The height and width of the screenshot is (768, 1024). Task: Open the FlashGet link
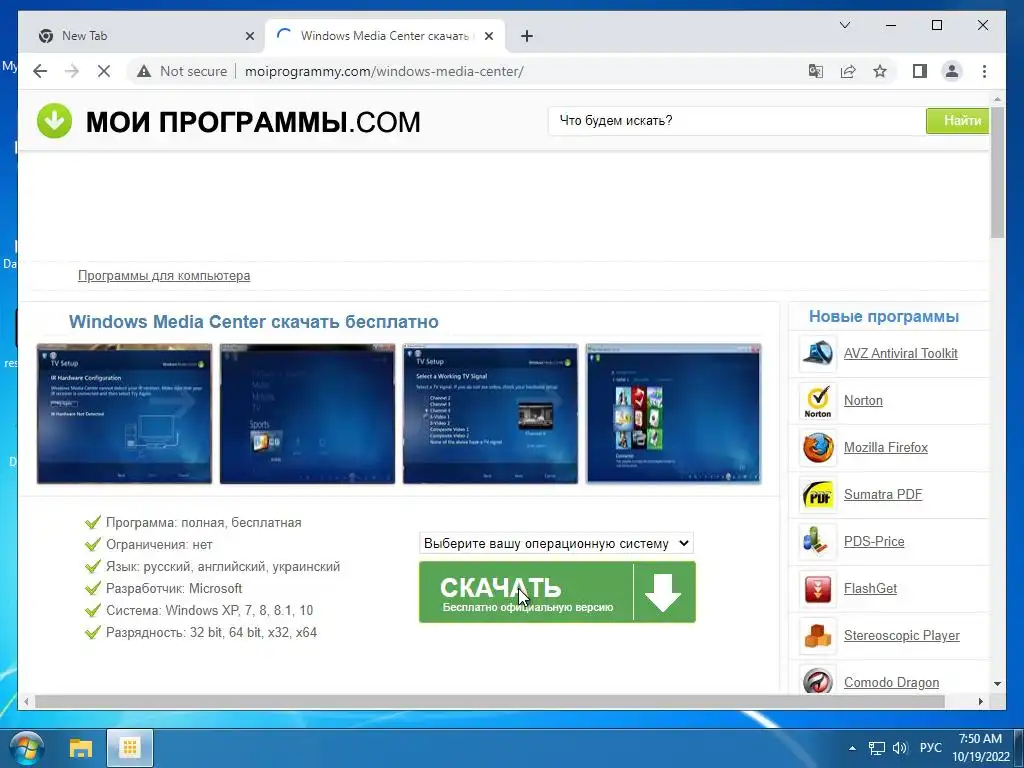(x=870, y=588)
